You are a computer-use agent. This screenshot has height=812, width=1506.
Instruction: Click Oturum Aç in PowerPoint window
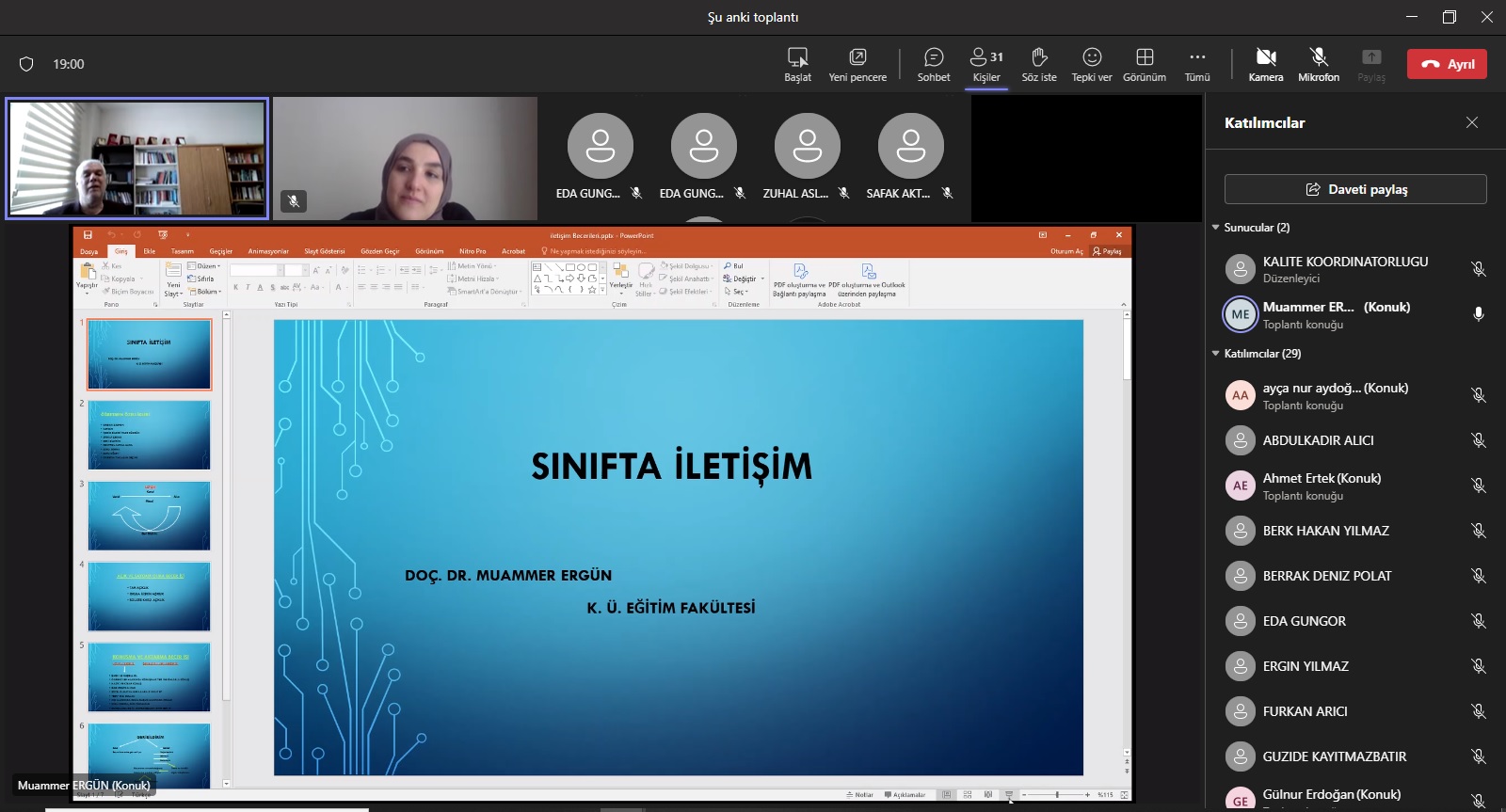(1066, 251)
